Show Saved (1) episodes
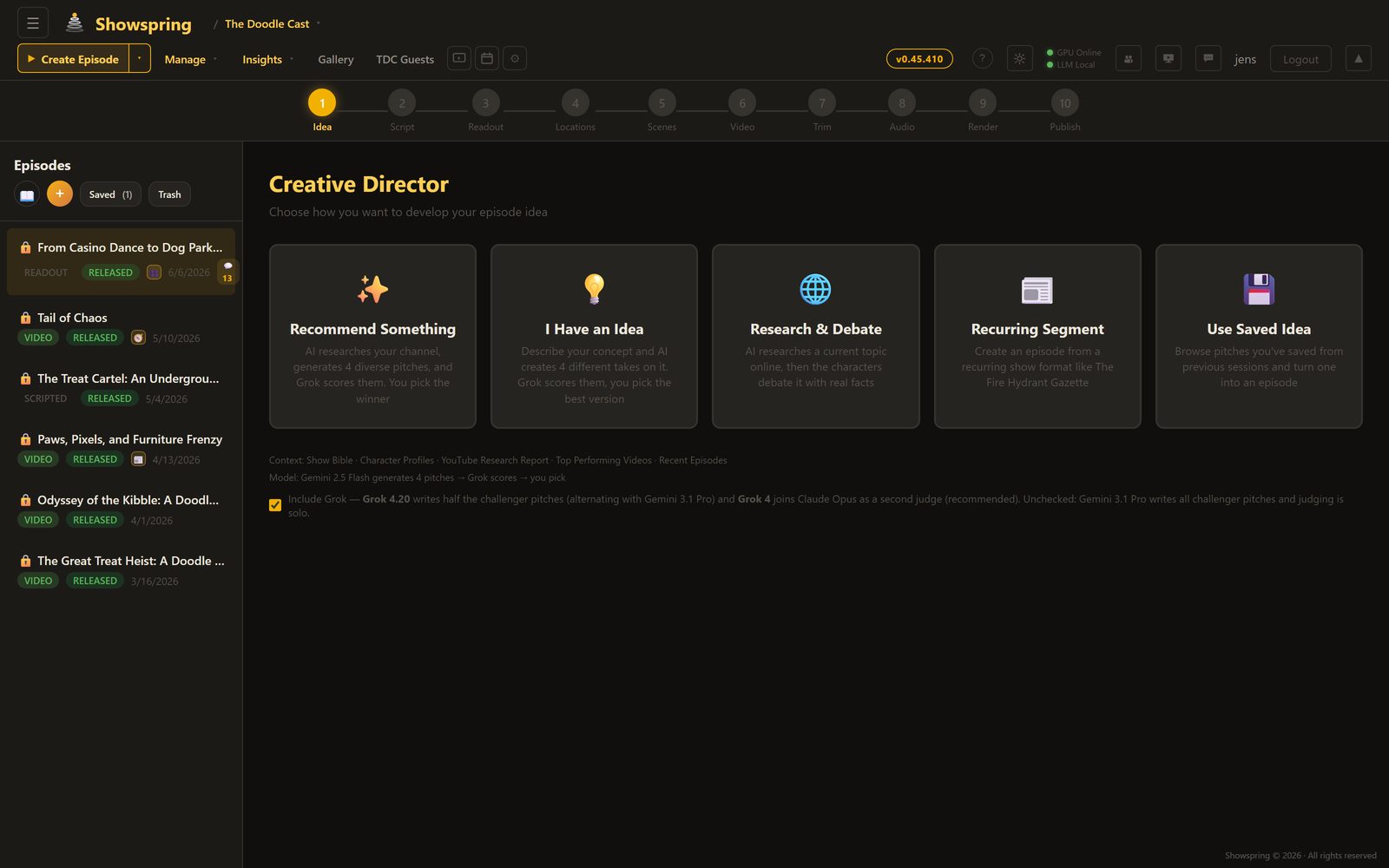Viewport: 1389px width, 868px height. [x=110, y=194]
